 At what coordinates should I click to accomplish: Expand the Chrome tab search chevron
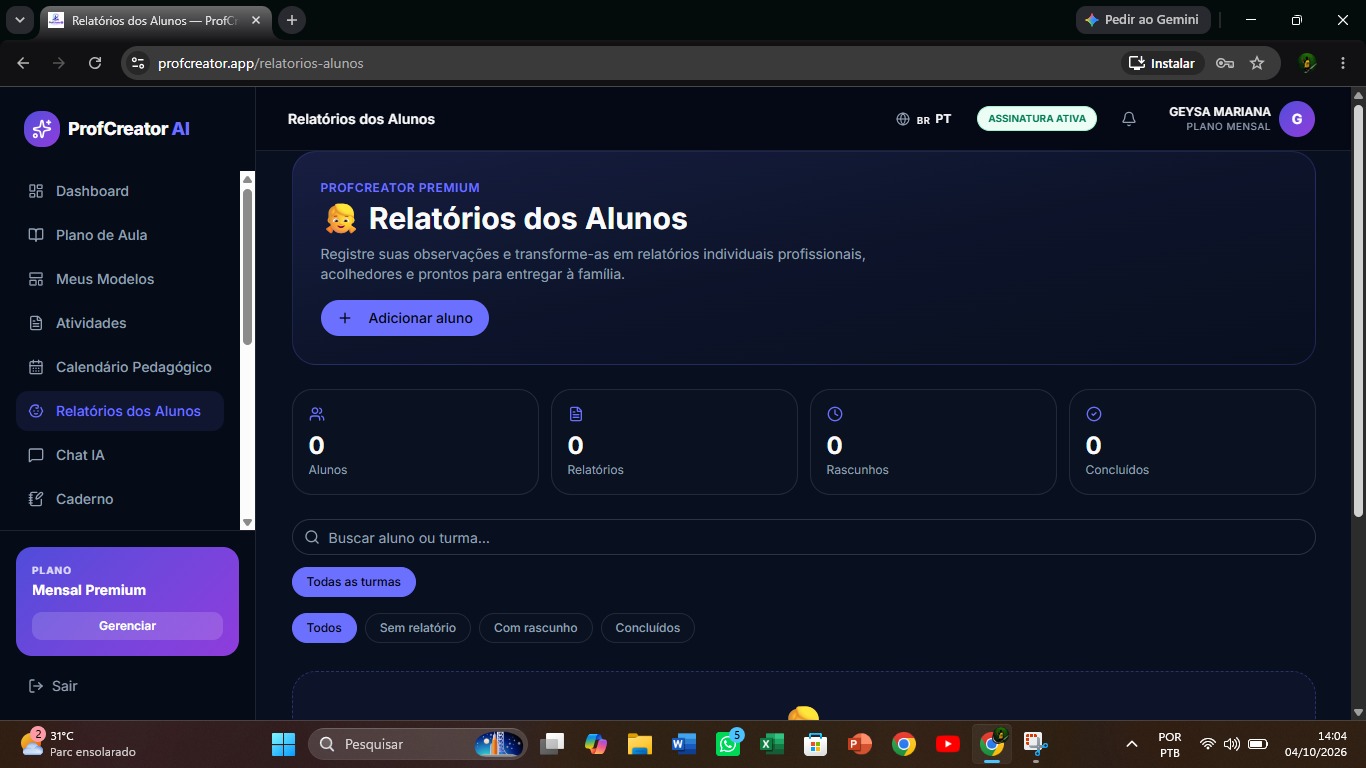(19, 20)
